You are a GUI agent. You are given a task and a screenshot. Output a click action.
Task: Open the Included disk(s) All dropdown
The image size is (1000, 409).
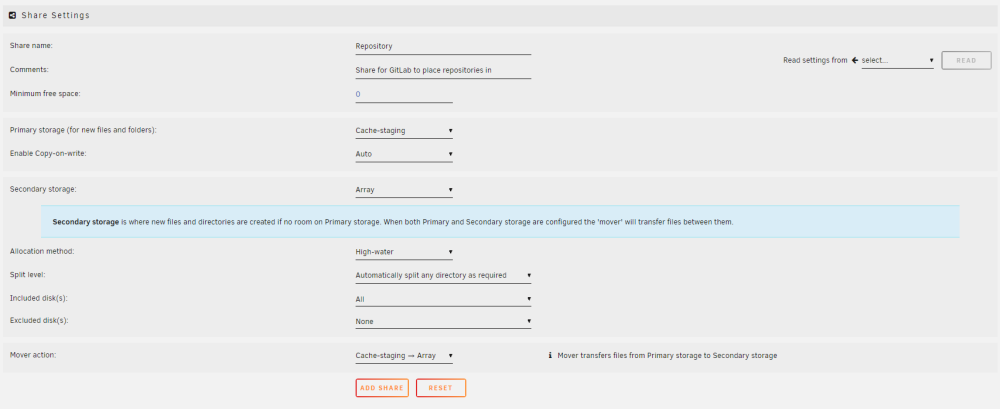point(443,299)
